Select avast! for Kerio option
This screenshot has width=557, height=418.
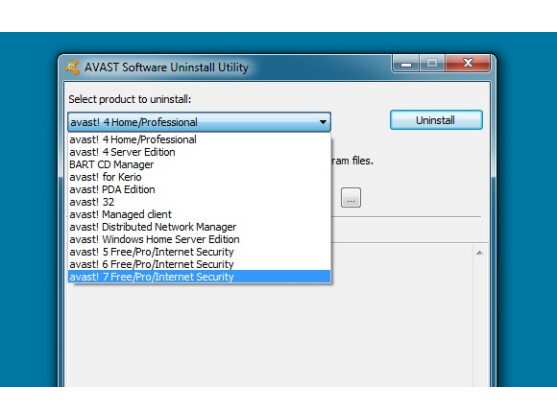click(199, 177)
